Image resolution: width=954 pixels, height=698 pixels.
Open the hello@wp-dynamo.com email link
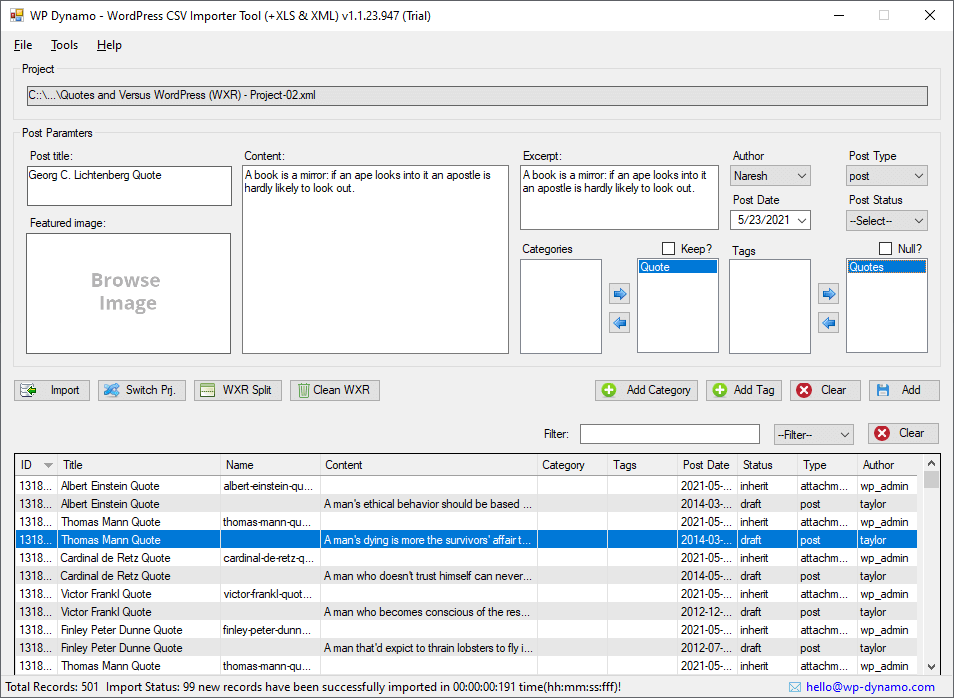click(x=870, y=687)
